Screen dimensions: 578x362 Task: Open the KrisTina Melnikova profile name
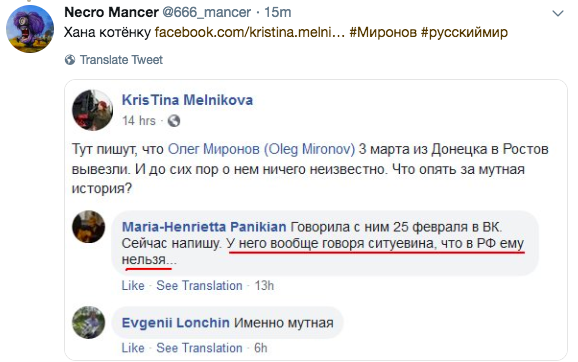[x=187, y=100]
